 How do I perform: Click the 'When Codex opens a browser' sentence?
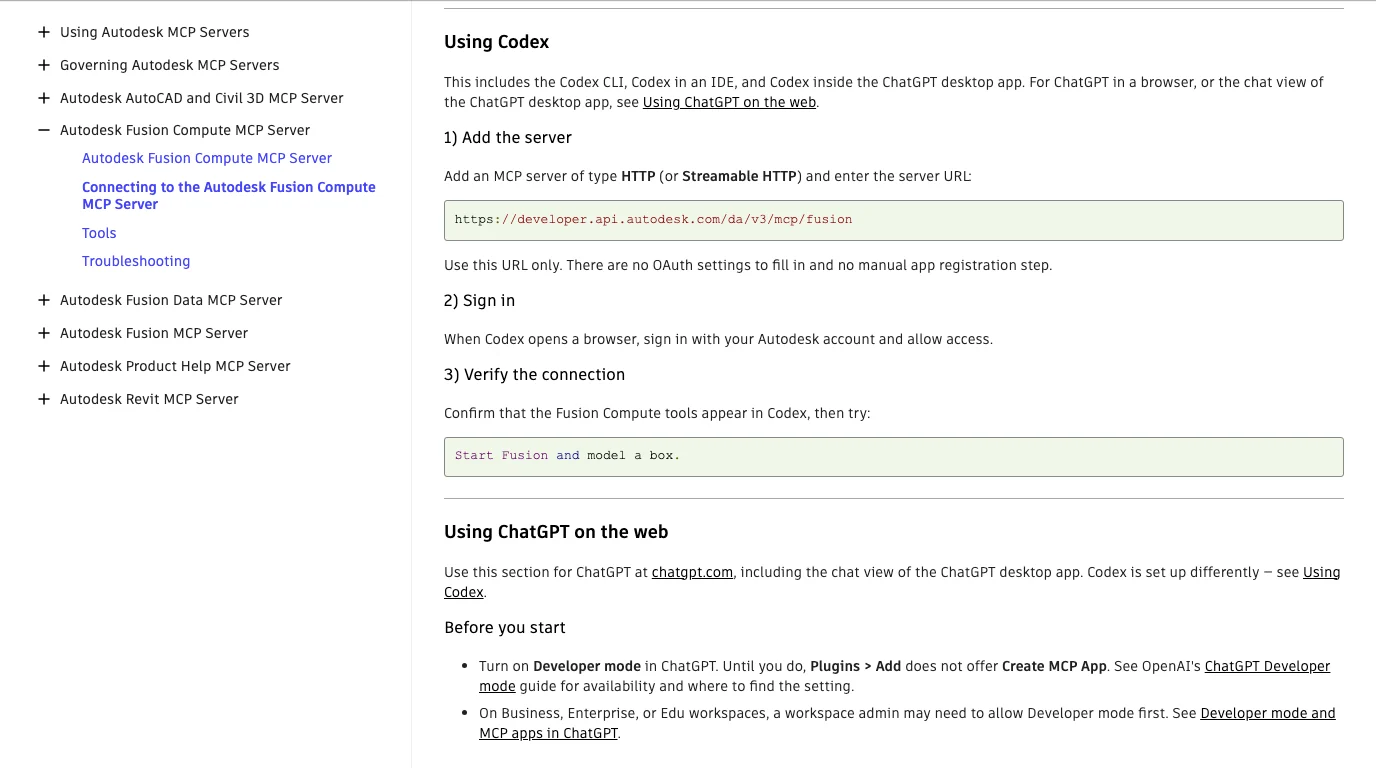tap(718, 339)
